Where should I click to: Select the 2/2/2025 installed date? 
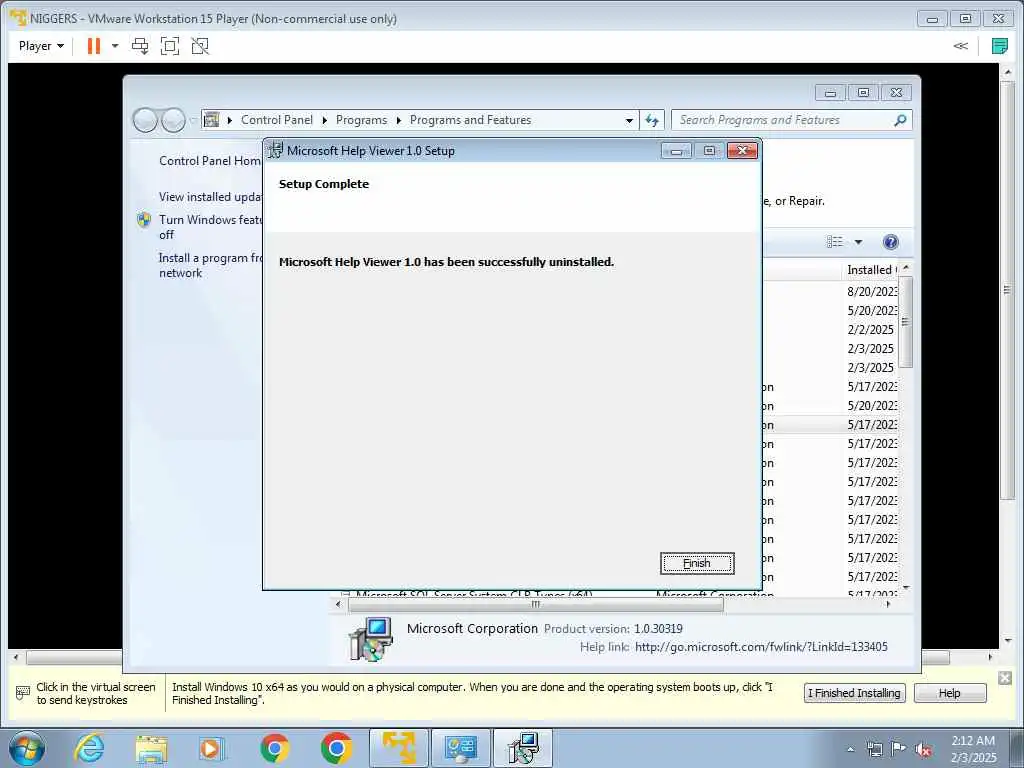[x=871, y=329]
